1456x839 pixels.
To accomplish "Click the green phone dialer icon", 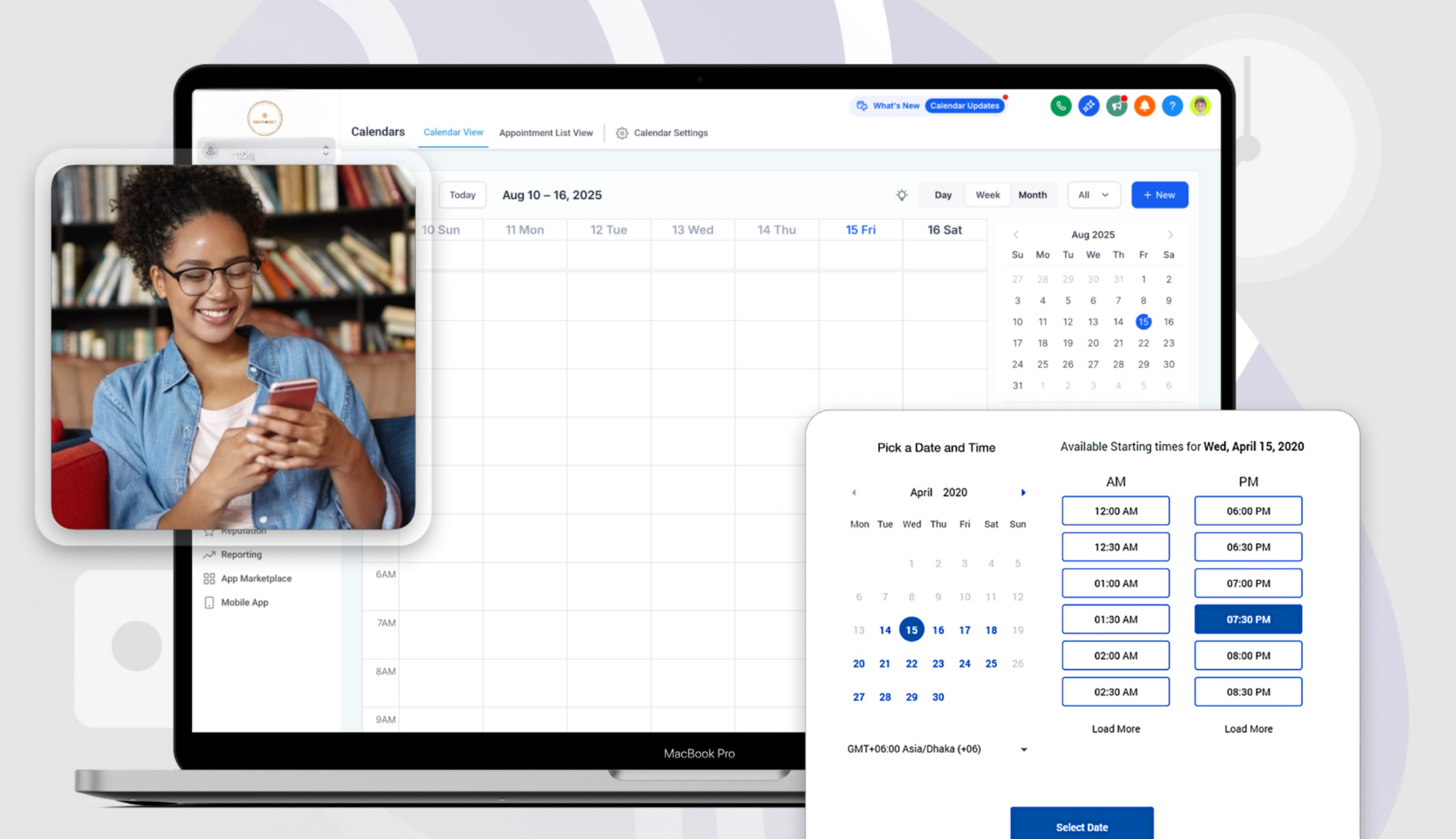I will click(1061, 106).
